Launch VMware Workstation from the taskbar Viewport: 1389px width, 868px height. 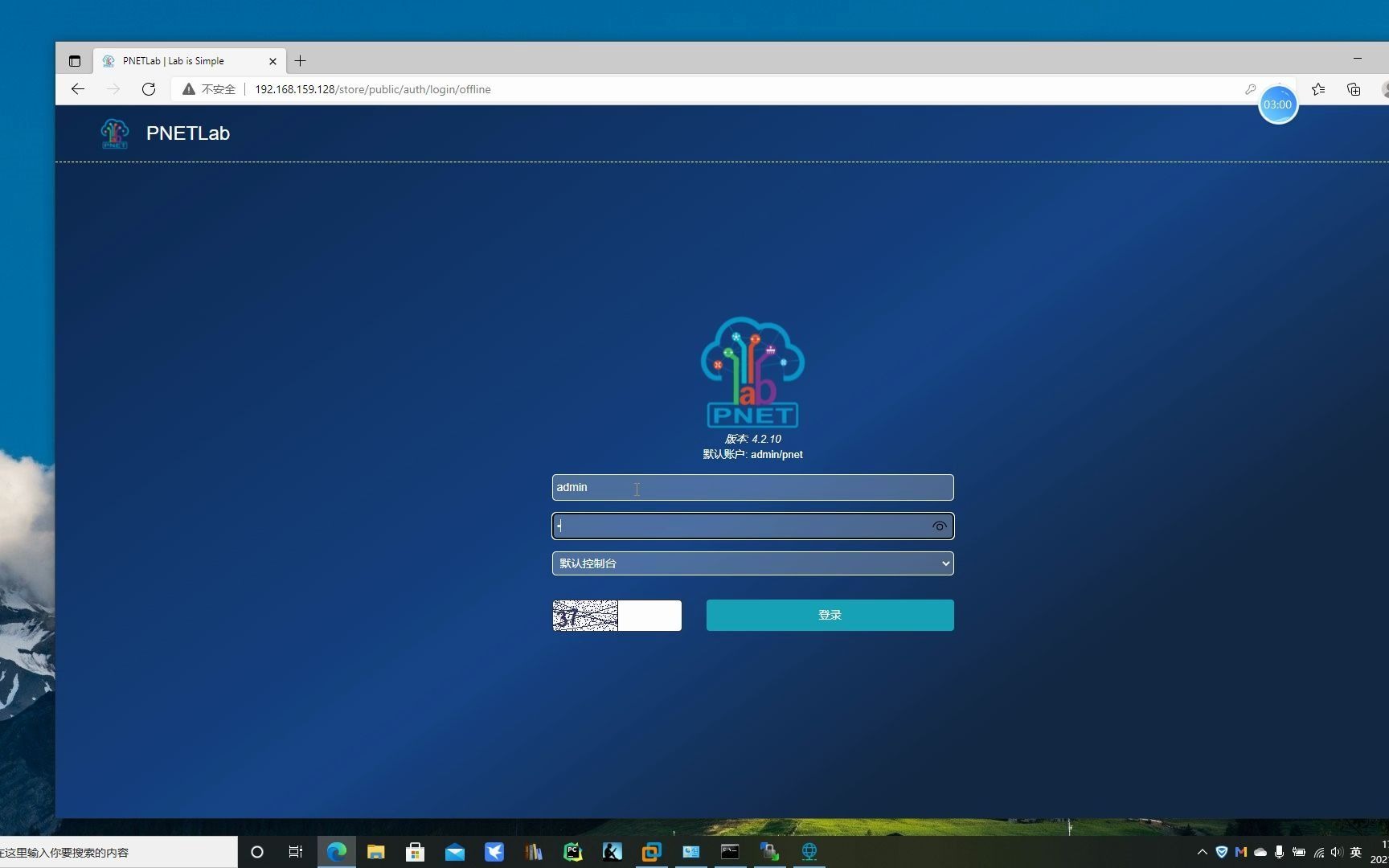(x=650, y=851)
